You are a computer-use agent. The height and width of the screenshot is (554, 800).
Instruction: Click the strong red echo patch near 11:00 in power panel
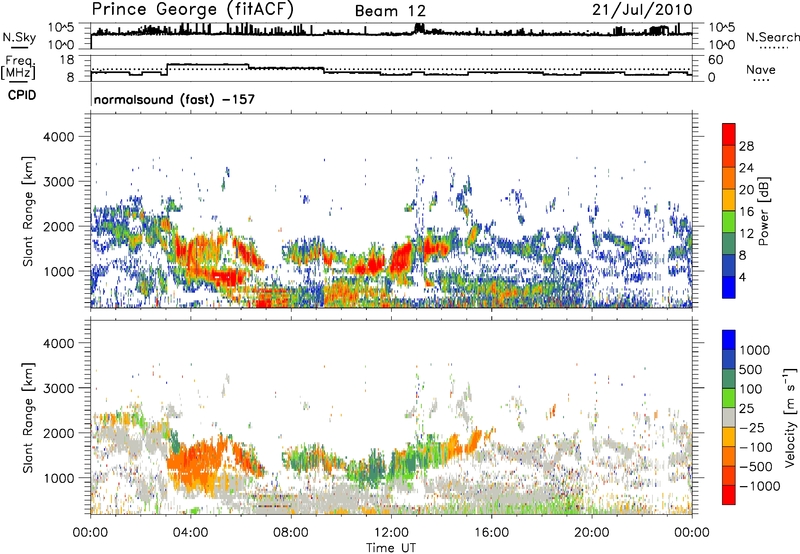pos(371,266)
